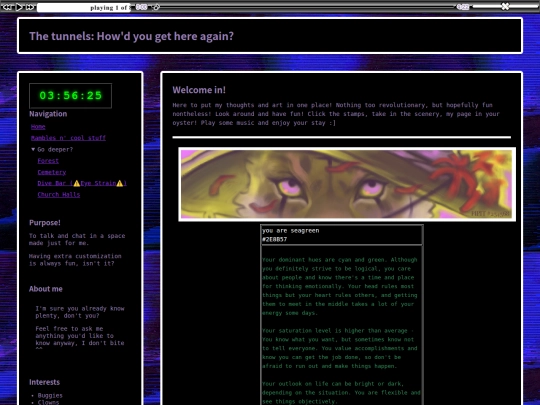The height and width of the screenshot is (405, 540).
Task: Click the total time readout in the player
Action: coord(463,7)
